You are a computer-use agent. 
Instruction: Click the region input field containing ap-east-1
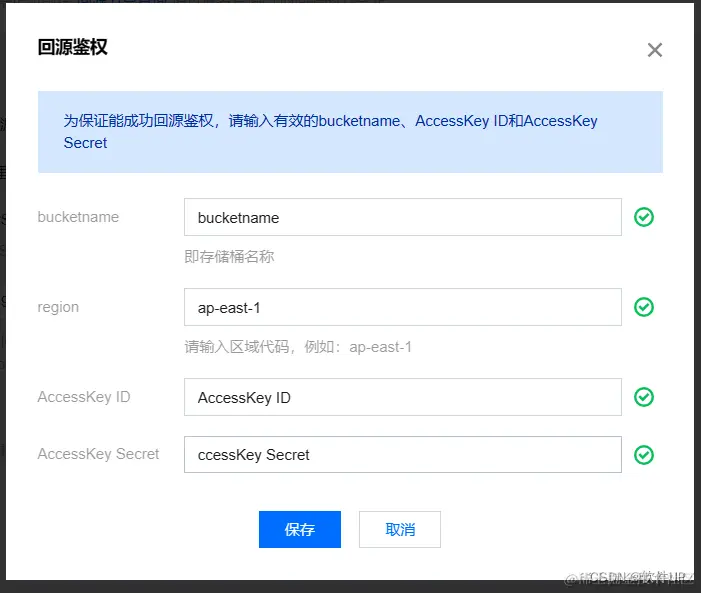(402, 307)
